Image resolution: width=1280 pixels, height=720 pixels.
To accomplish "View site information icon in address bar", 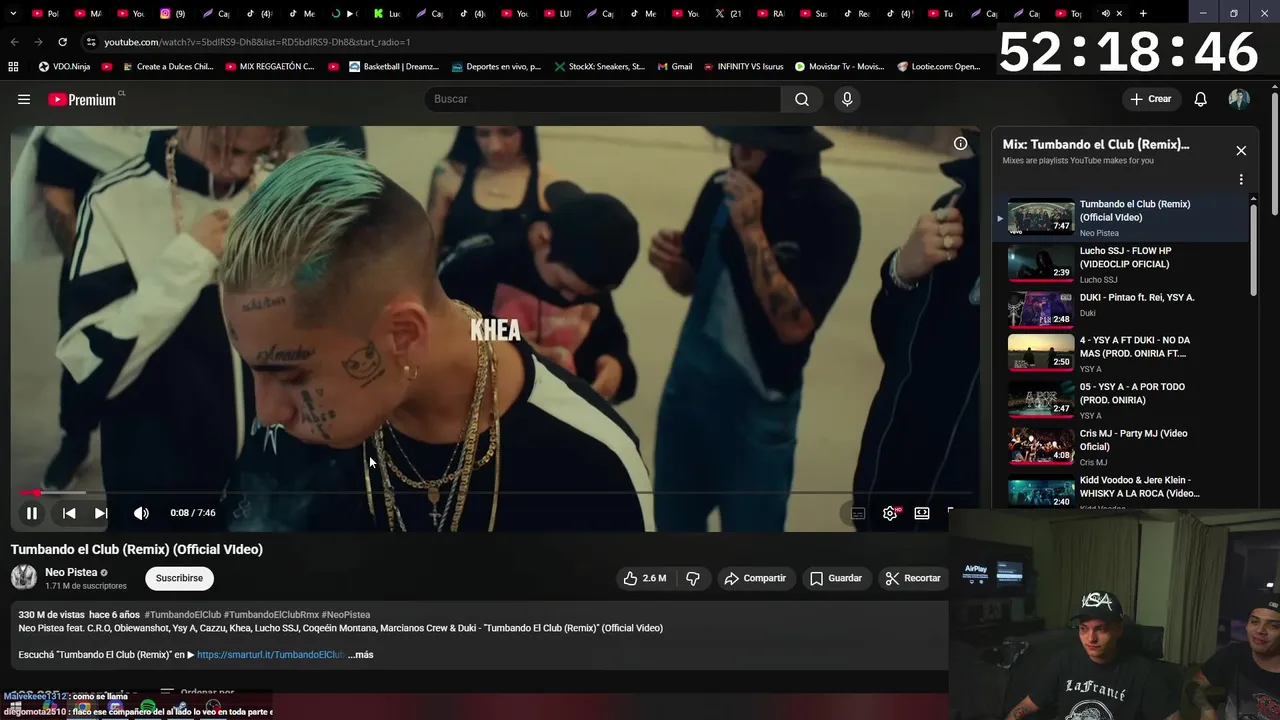I will pyautogui.click(x=91, y=42).
